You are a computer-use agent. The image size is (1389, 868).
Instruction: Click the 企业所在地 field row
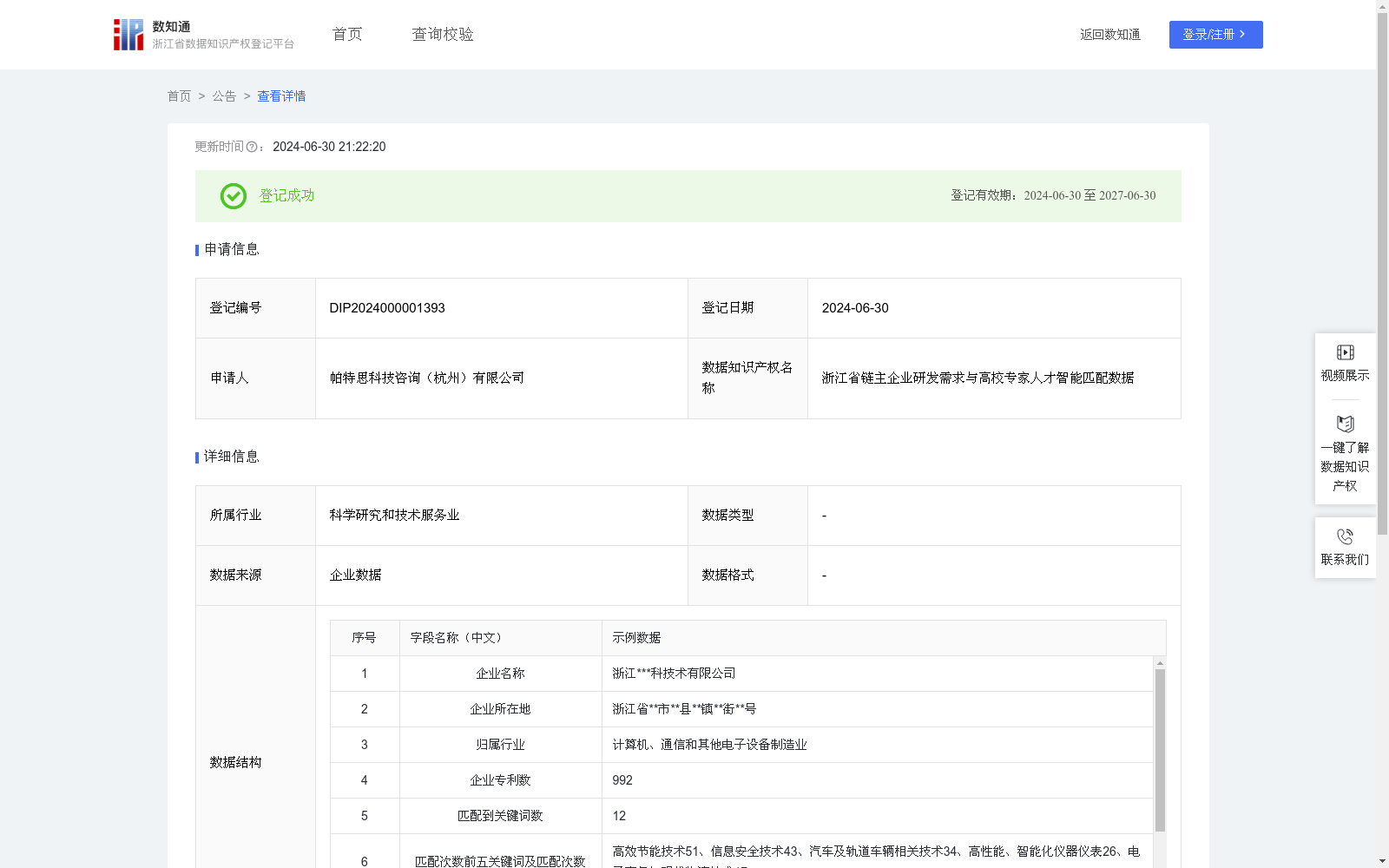[741, 709]
